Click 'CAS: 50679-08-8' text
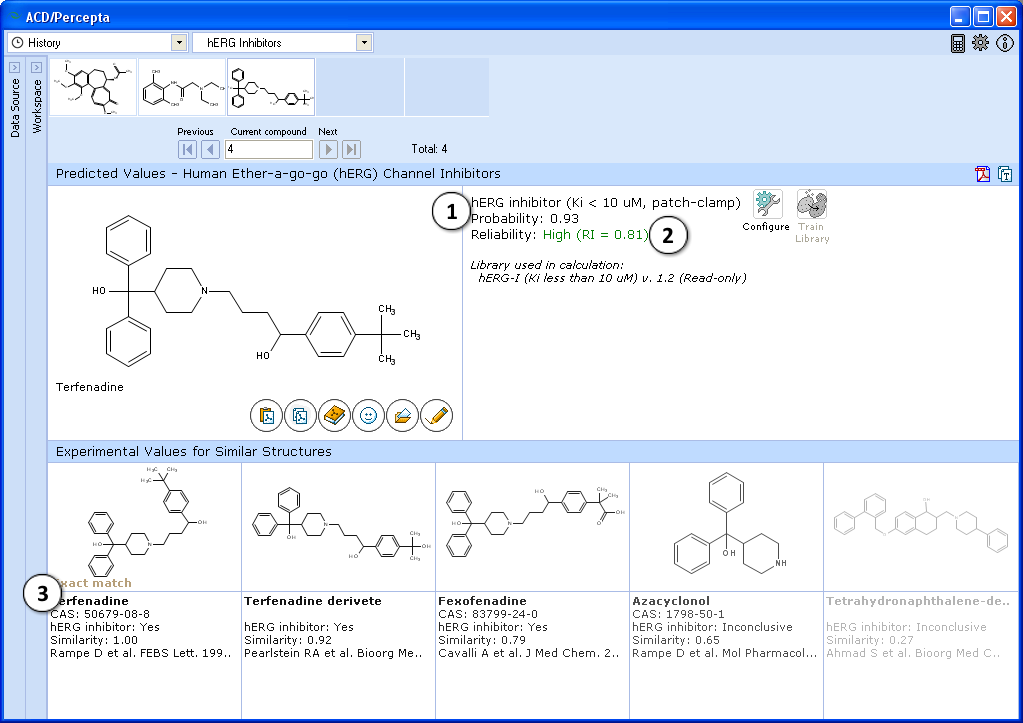The image size is (1023, 723). (x=100, y=614)
